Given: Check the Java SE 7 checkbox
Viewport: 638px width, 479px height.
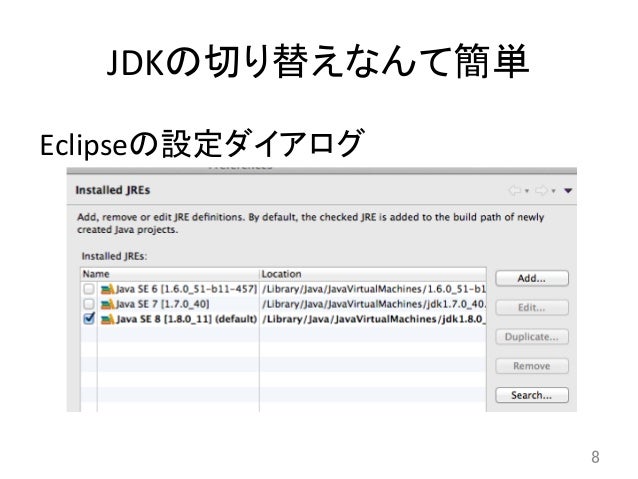Looking at the screenshot, I should pos(89,304).
